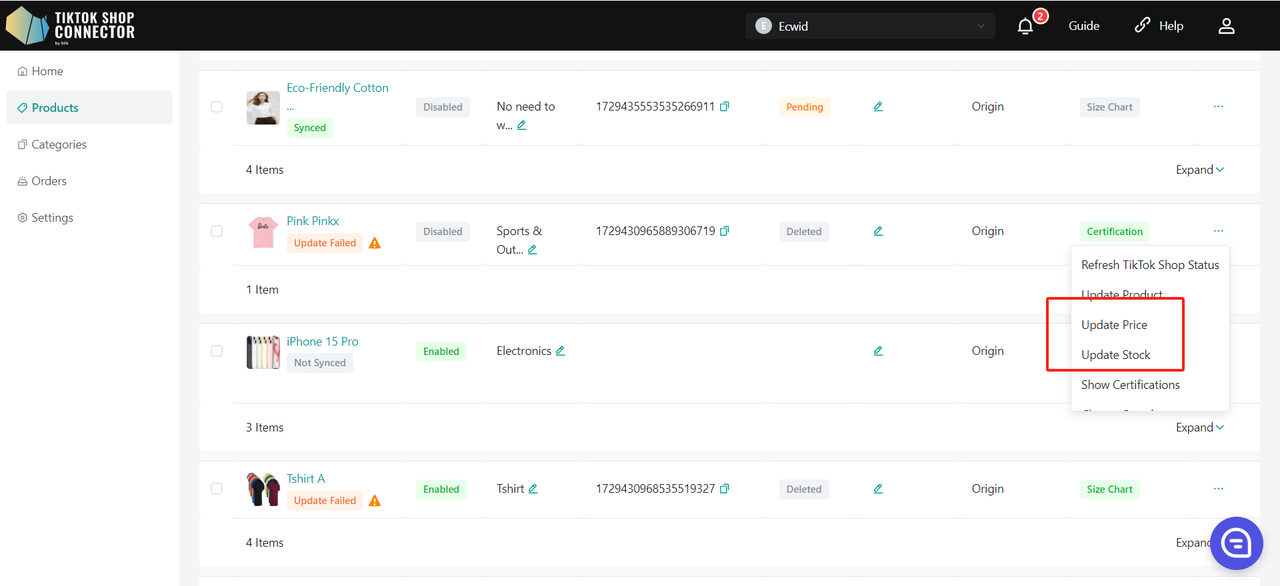Image resolution: width=1280 pixels, height=586 pixels.
Task: Click the Not Synced badge
Action: click(x=320, y=363)
